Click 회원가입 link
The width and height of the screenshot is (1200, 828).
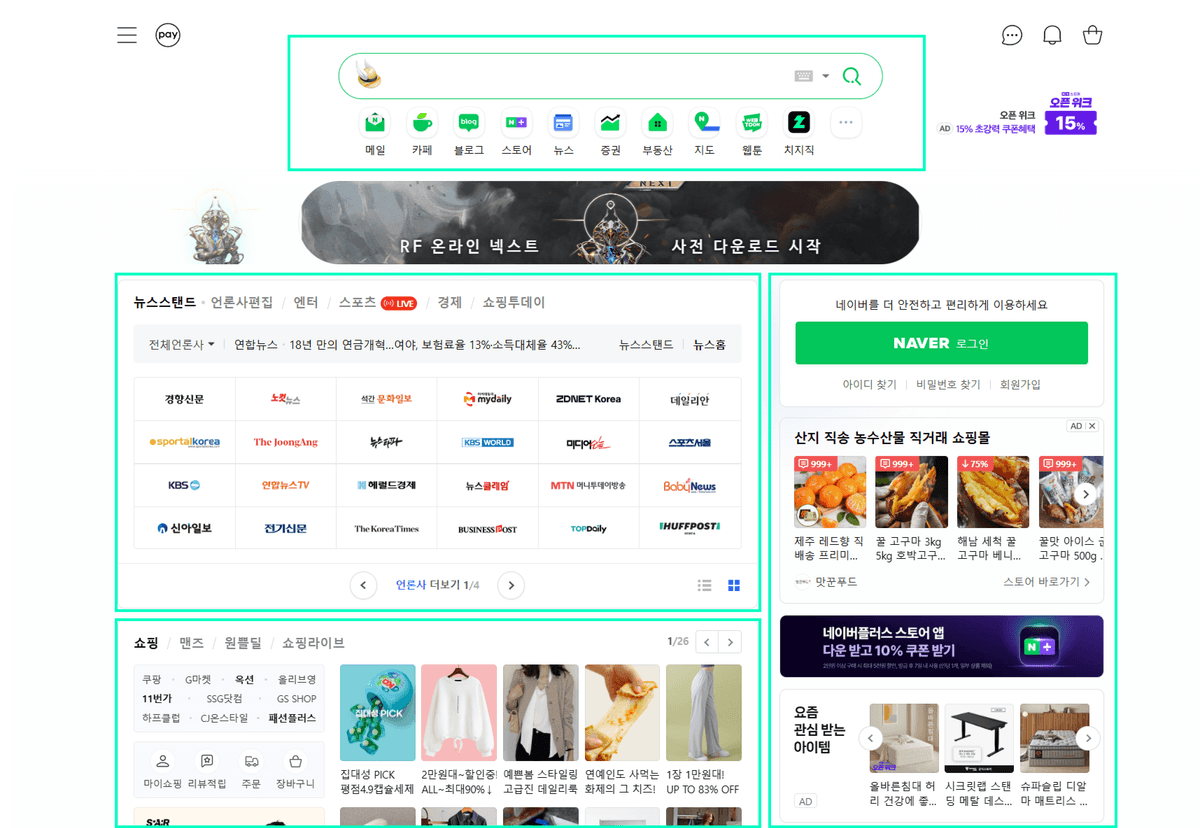1020,384
